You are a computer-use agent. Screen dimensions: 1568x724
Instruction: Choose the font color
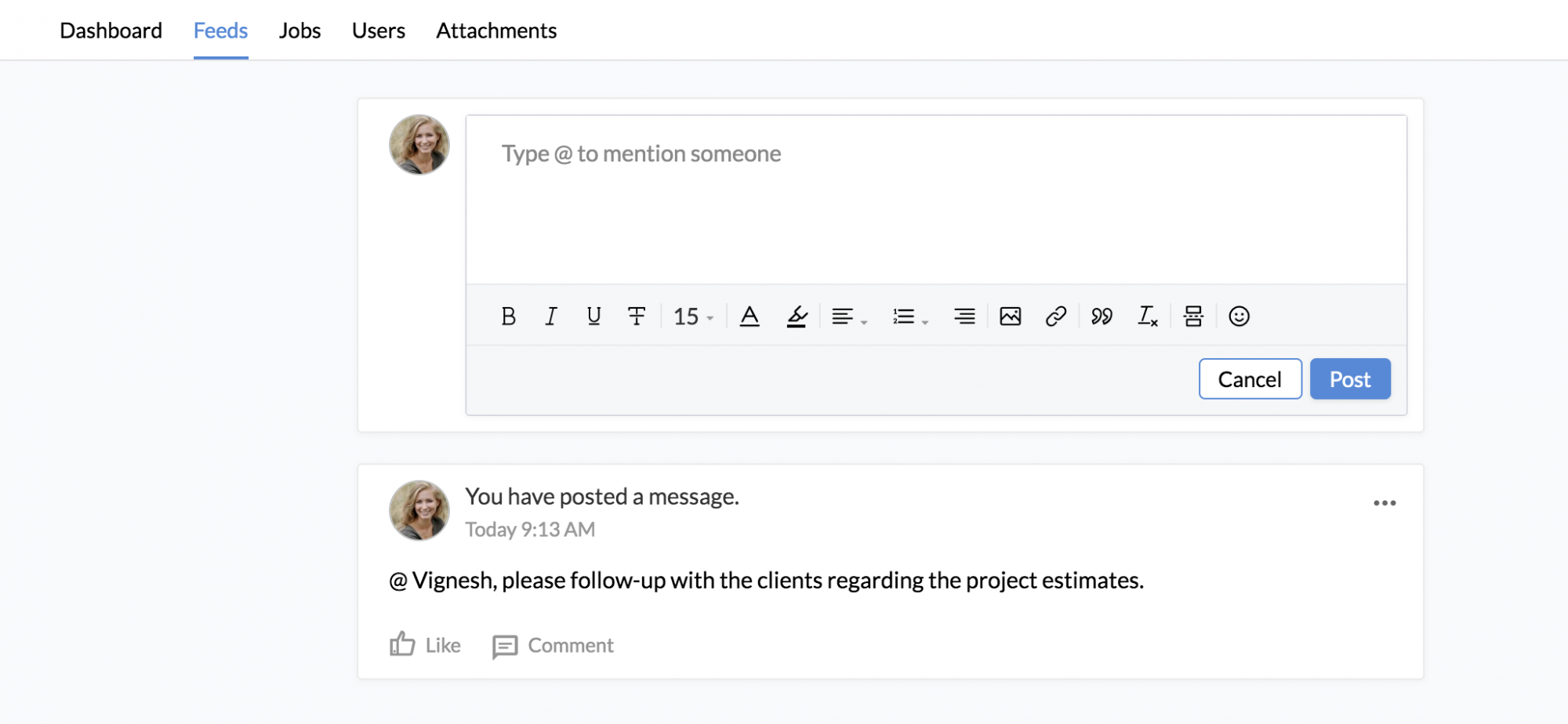(750, 316)
